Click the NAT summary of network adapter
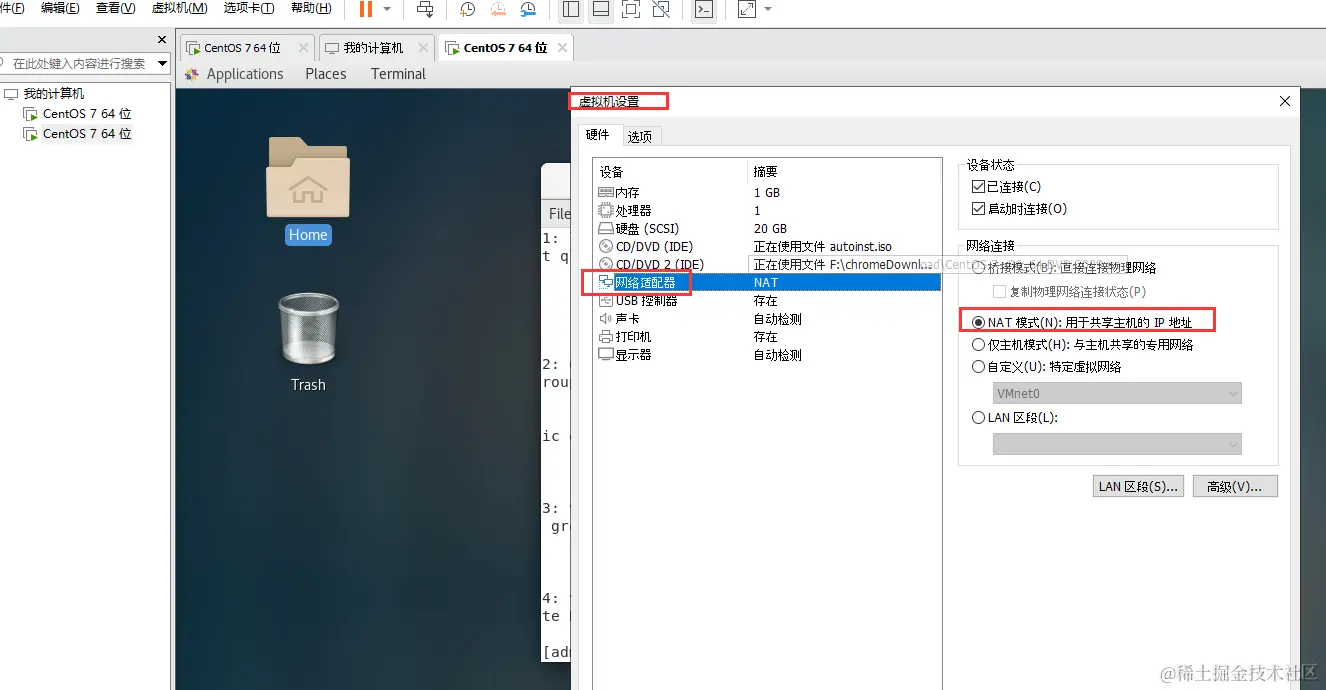 coord(766,282)
